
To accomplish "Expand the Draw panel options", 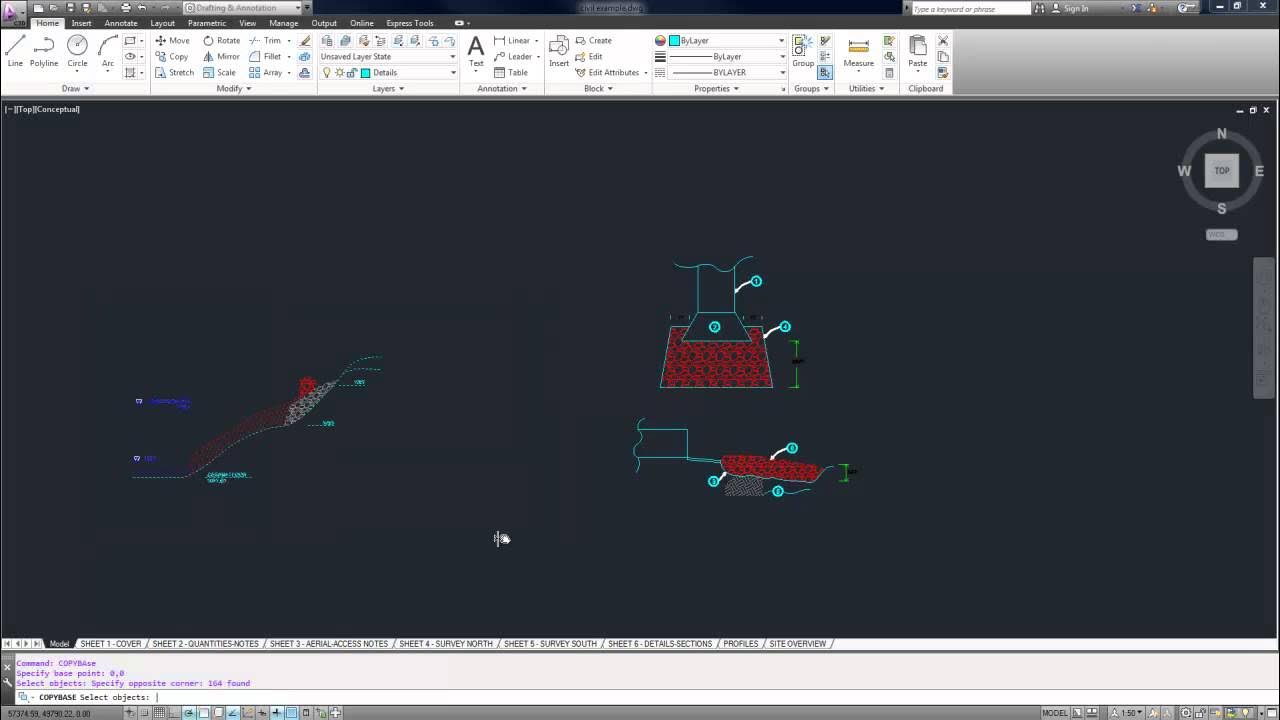I will point(75,89).
